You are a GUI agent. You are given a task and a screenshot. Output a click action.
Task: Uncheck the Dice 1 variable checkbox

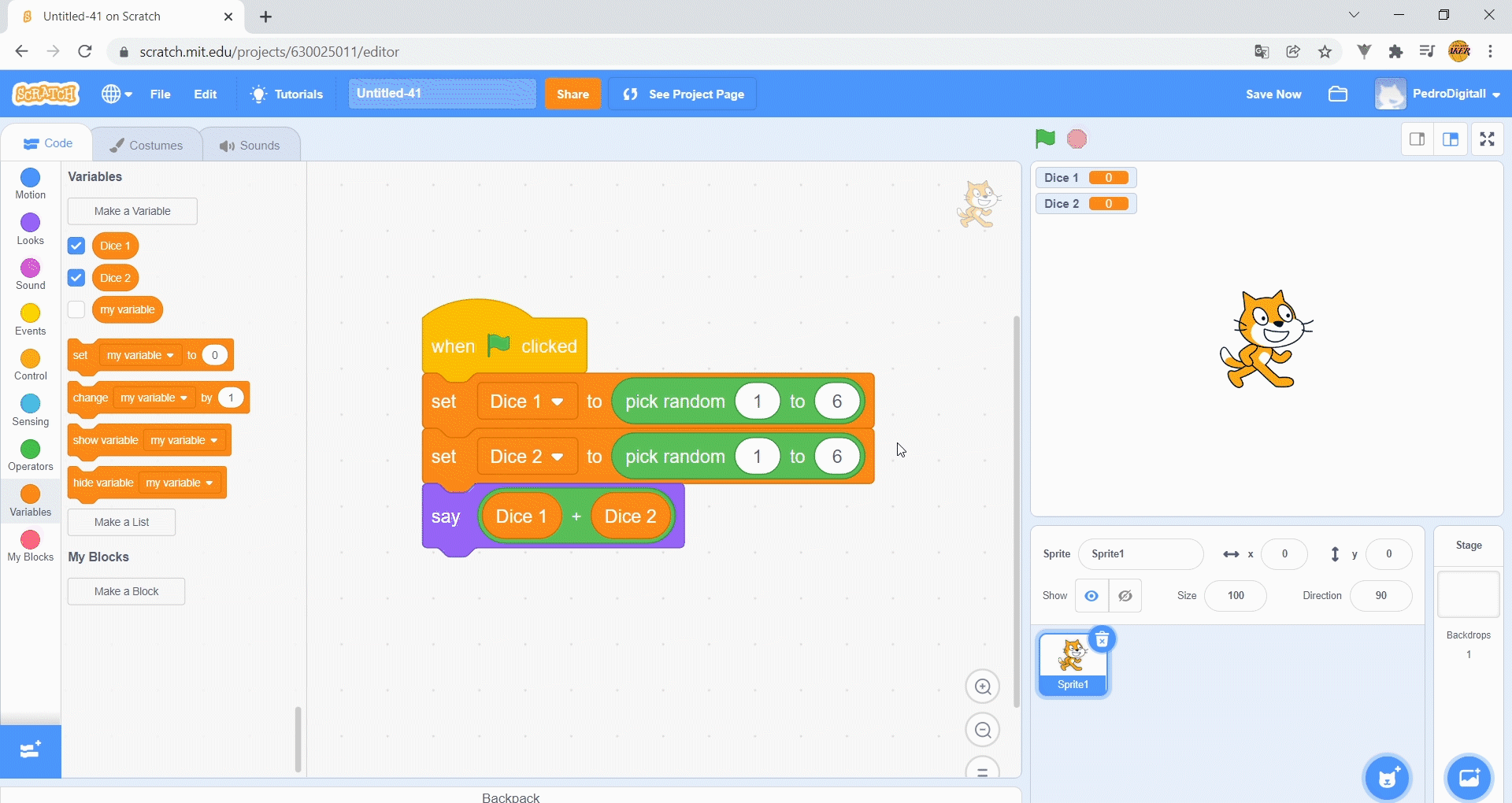[76, 246]
